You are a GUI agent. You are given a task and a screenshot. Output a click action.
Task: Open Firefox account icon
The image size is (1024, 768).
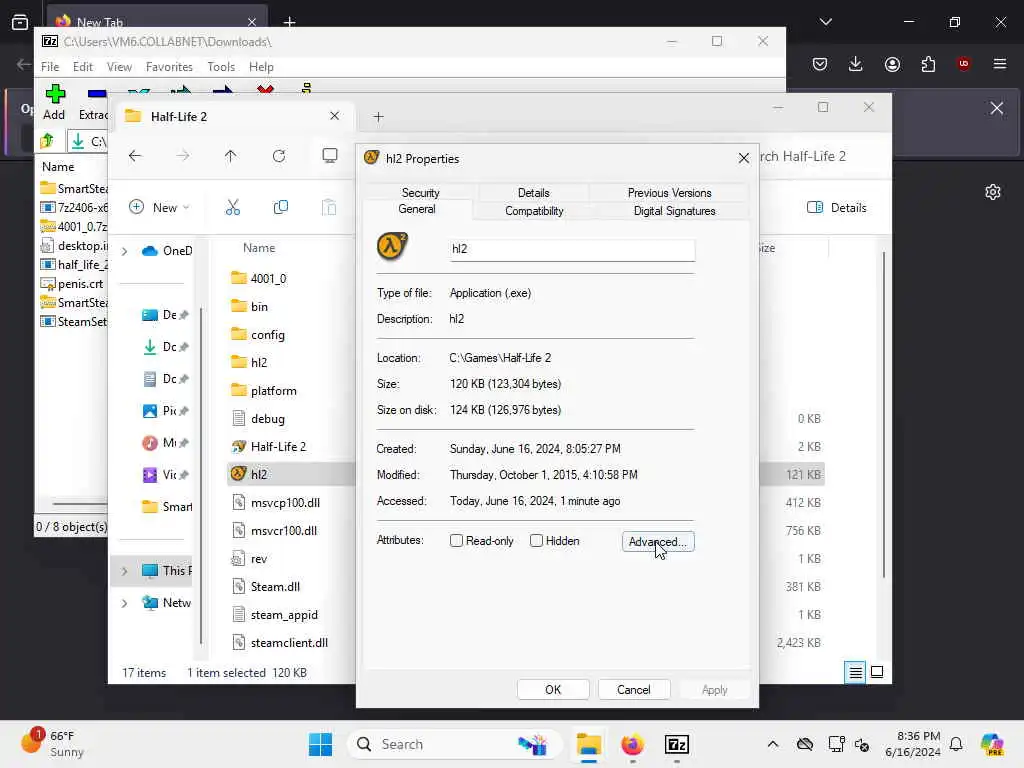pos(892,64)
